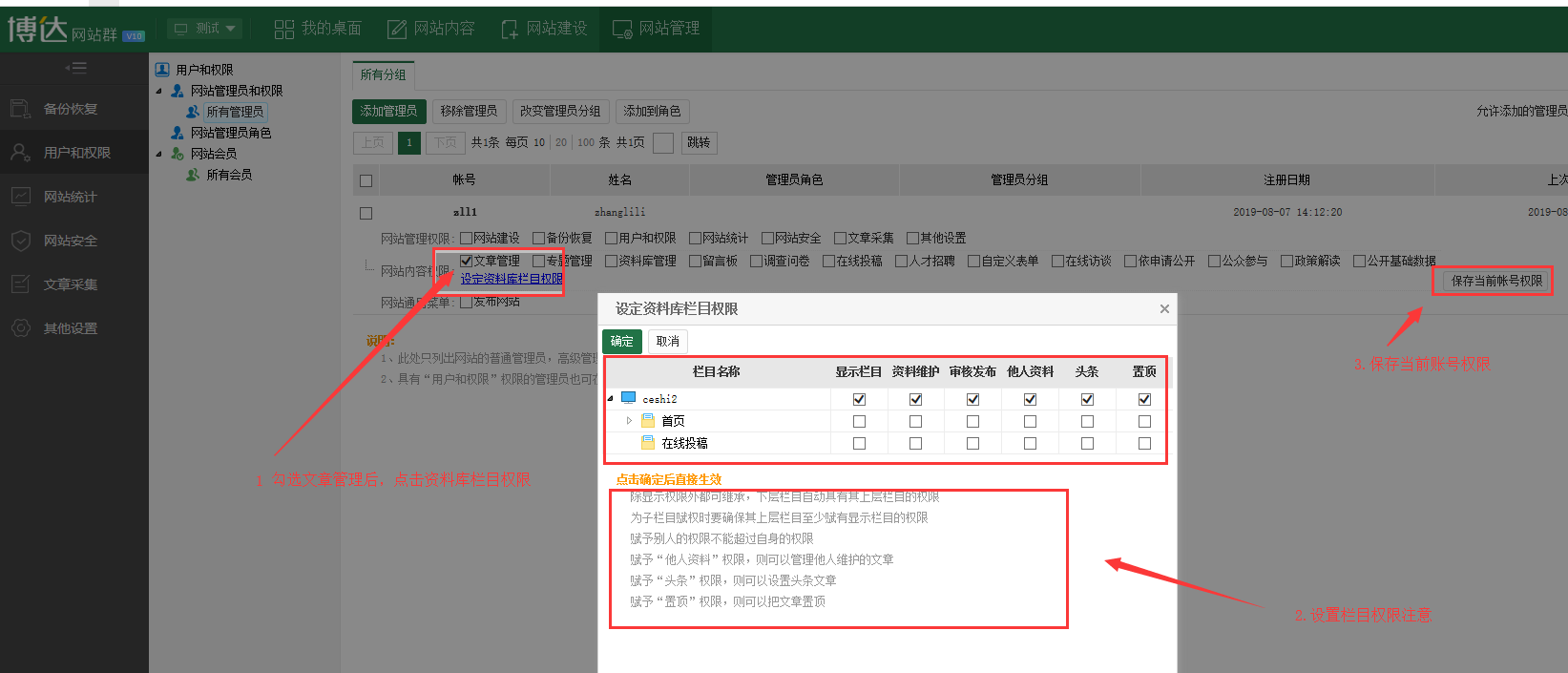The height and width of the screenshot is (673, 1568).
Task: Open 网站安全 shield icon item
Action: 70,241
